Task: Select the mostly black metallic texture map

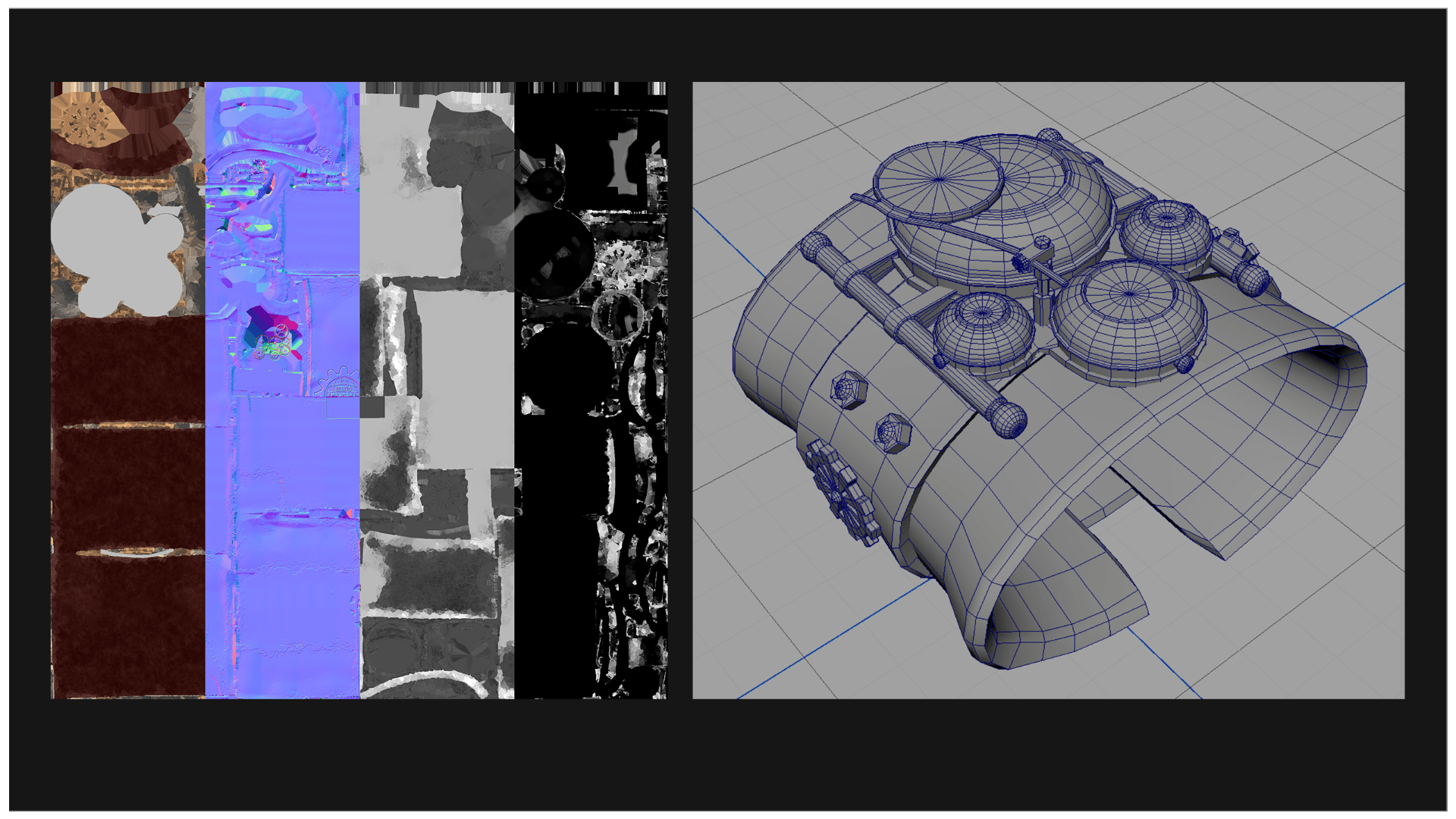Action: pos(591,391)
